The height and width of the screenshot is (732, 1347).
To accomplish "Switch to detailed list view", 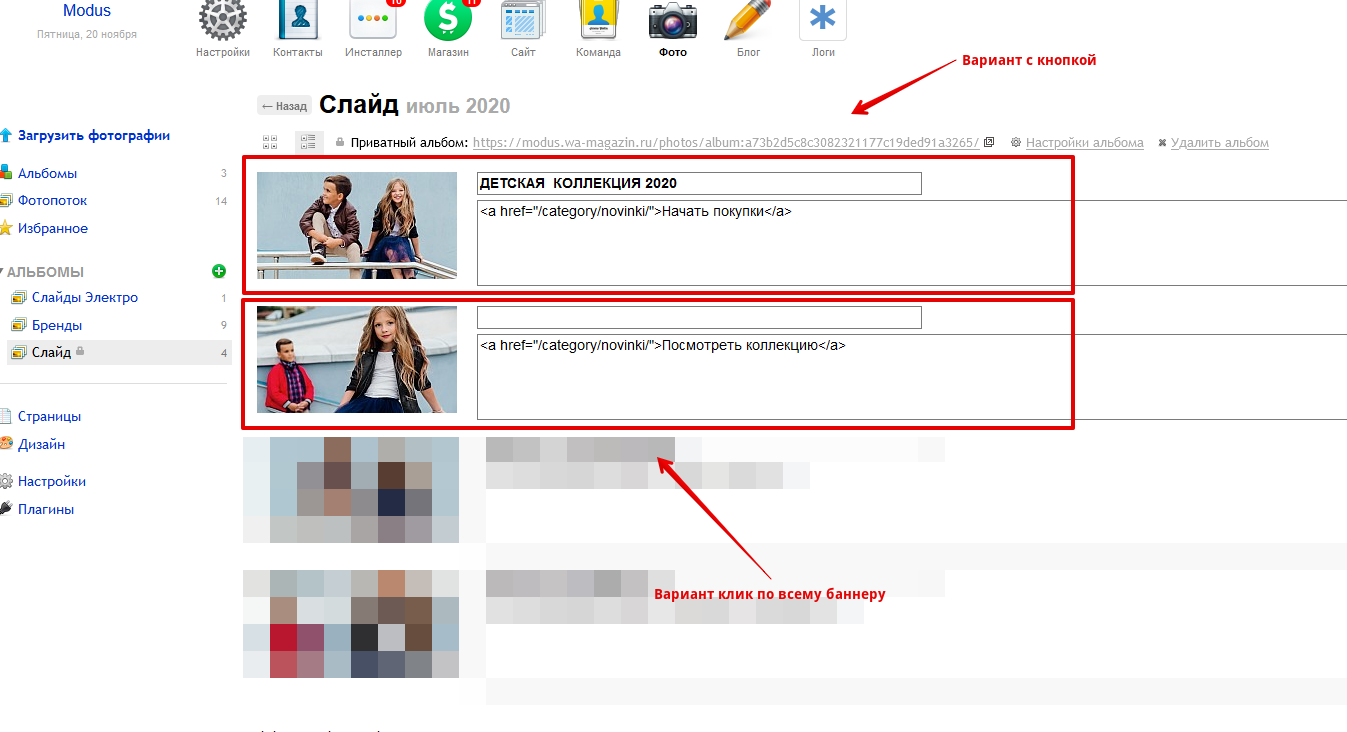I will pyautogui.click(x=309, y=143).
